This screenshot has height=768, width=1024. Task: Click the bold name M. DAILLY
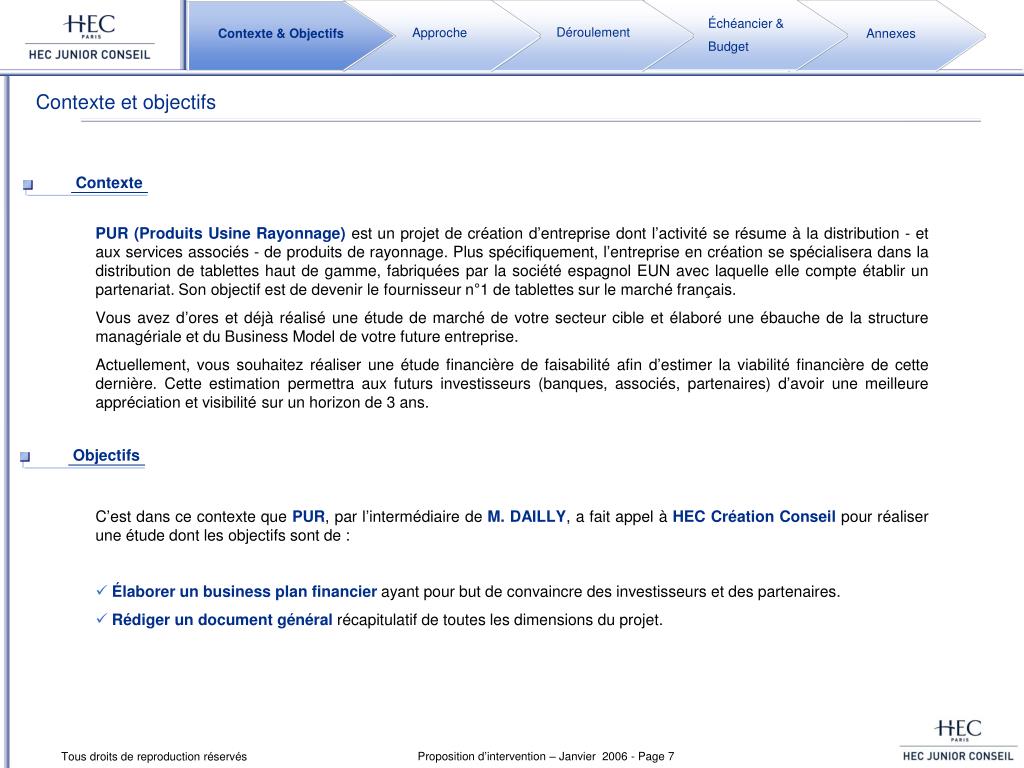[526, 517]
